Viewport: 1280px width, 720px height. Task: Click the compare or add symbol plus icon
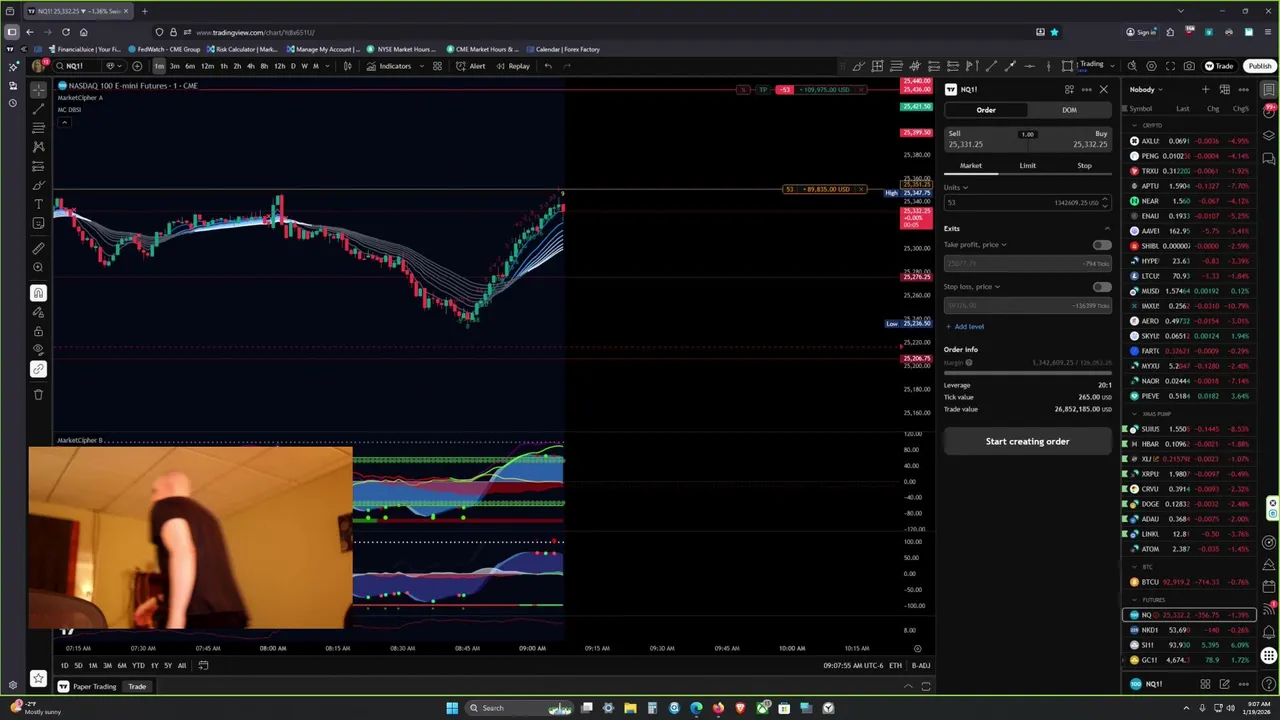(137, 66)
